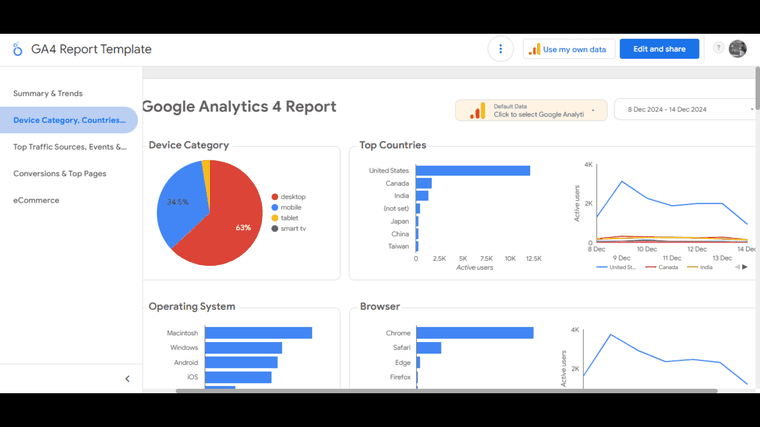Go to Conversions & Top Pages
Screen dimensions: 760x427
[x=60, y=174]
